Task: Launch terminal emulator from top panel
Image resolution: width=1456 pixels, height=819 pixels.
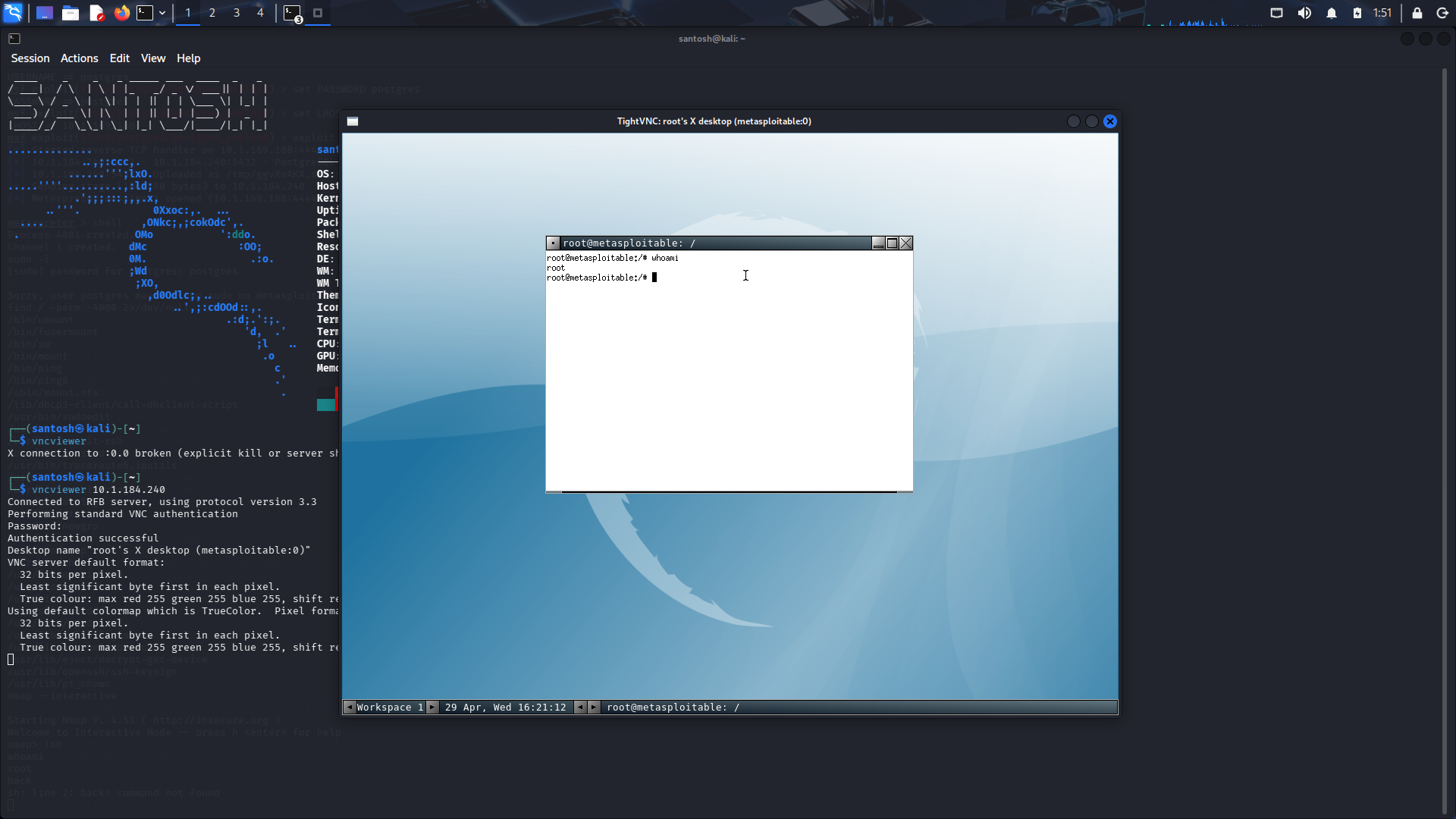Action: (x=145, y=13)
